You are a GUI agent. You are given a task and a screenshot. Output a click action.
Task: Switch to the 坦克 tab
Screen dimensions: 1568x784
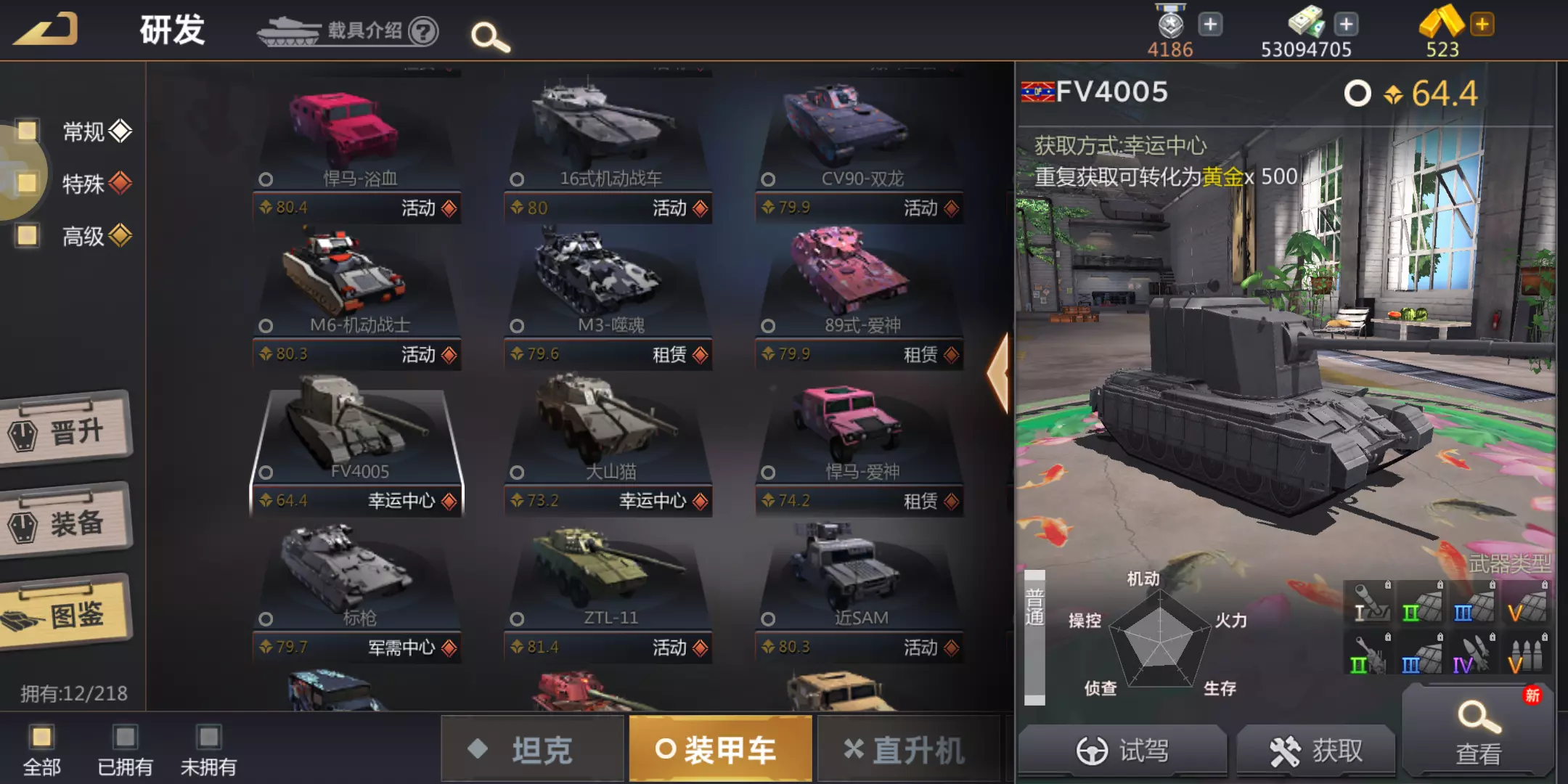point(533,749)
